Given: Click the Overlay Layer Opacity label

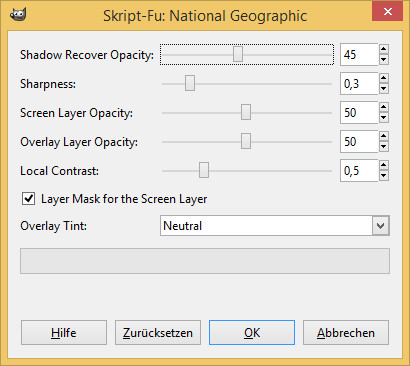Looking at the screenshot, I should 79,142.
